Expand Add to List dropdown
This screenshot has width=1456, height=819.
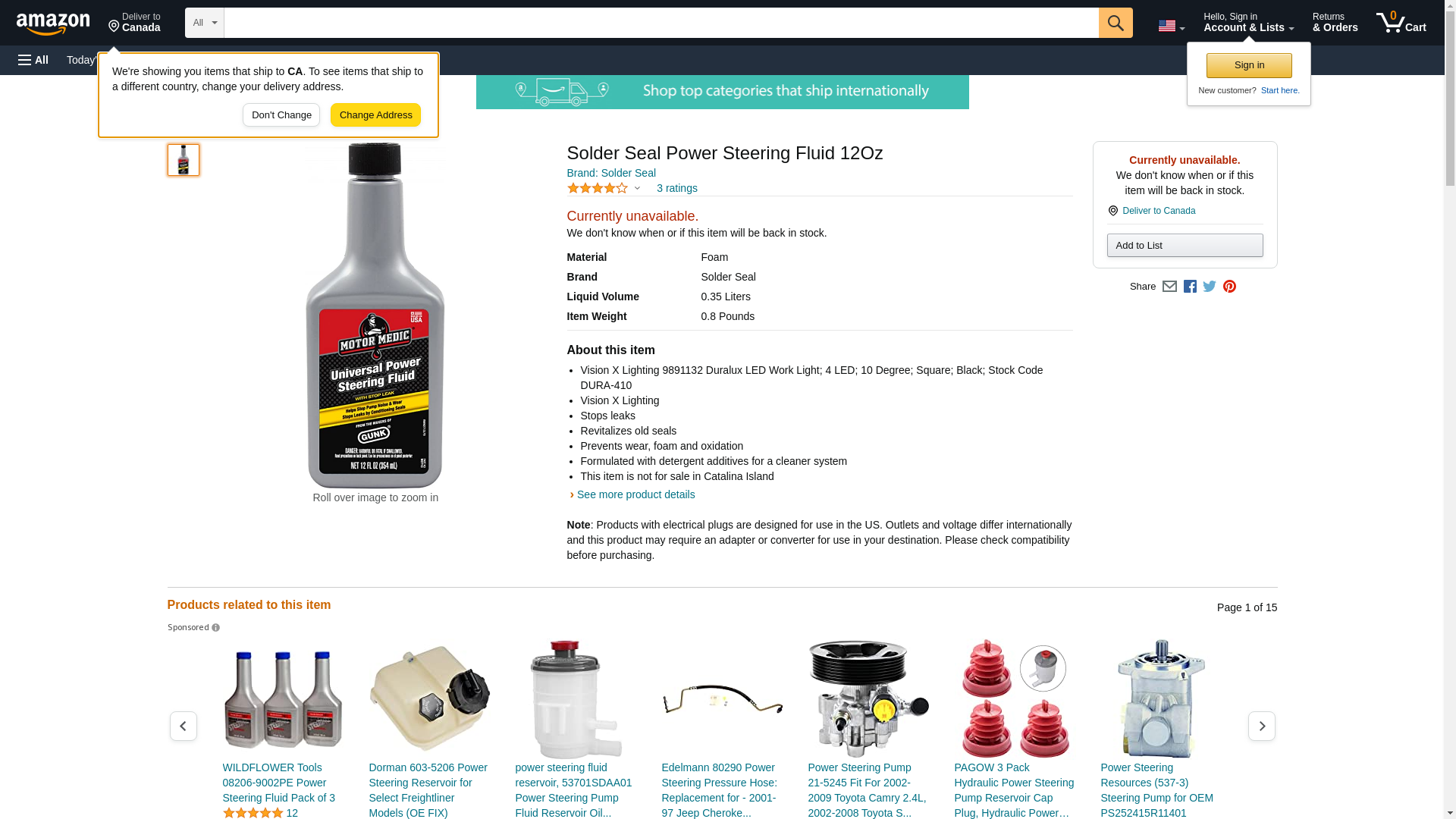point(1185,245)
